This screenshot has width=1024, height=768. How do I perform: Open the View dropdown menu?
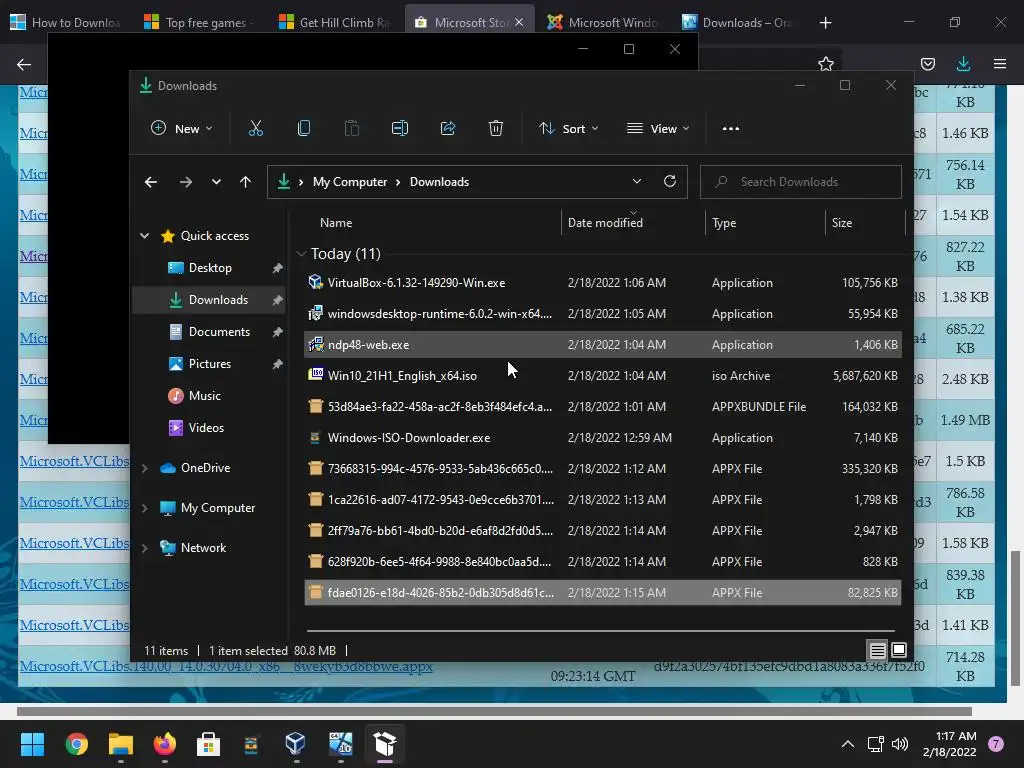tap(658, 129)
